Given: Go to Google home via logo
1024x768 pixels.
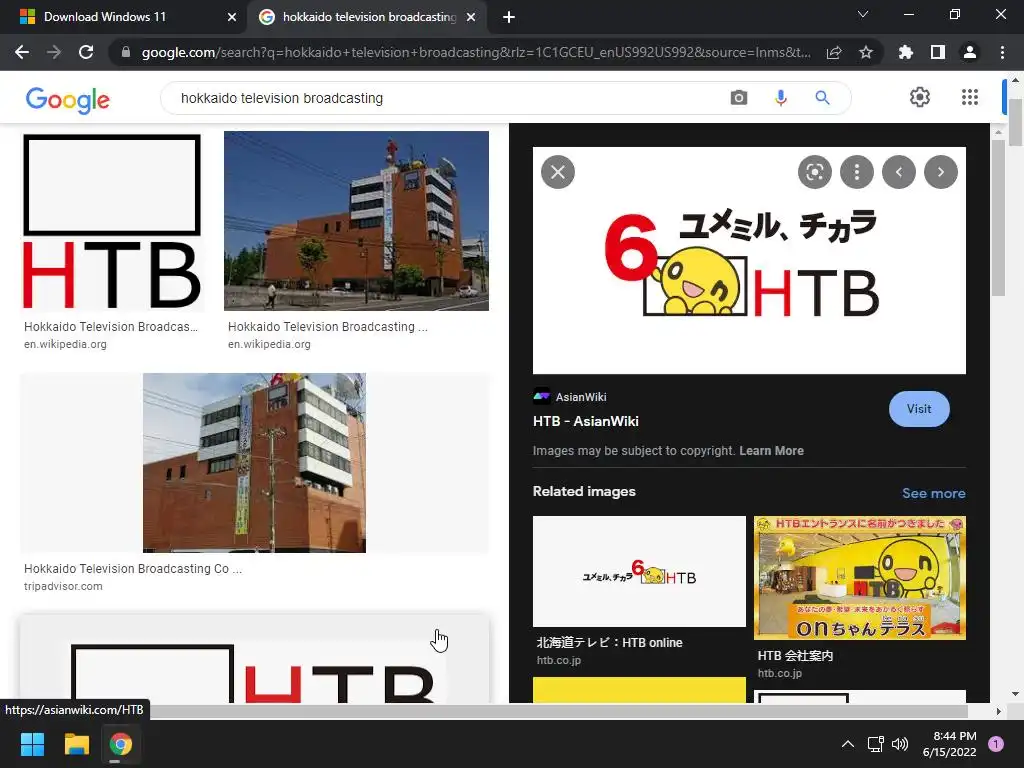Looking at the screenshot, I should (x=67, y=99).
